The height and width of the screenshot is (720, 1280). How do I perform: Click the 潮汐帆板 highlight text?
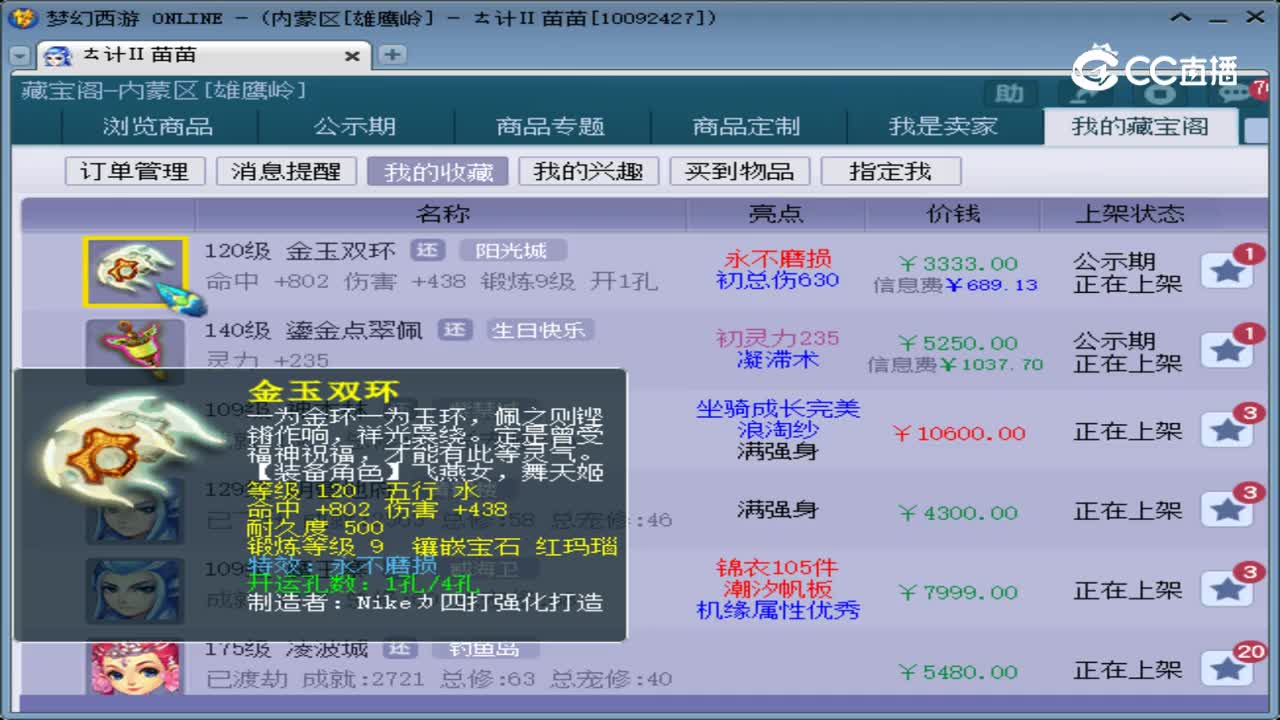click(777, 588)
